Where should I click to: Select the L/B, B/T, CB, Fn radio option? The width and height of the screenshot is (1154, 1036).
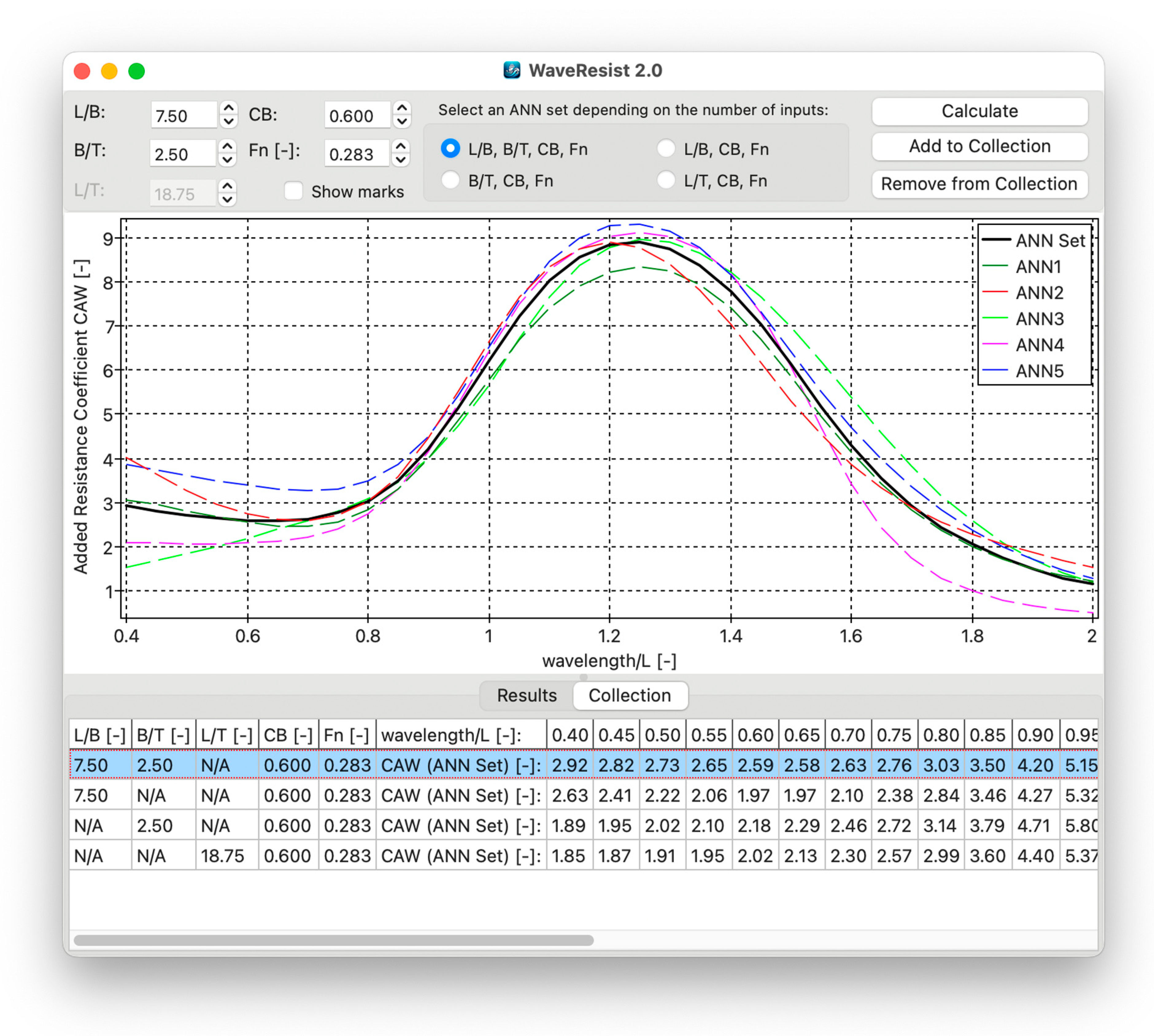tap(450, 149)
